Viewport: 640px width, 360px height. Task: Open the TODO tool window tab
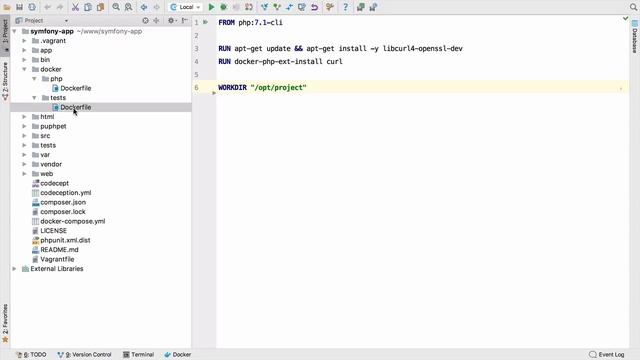(31, 355)
